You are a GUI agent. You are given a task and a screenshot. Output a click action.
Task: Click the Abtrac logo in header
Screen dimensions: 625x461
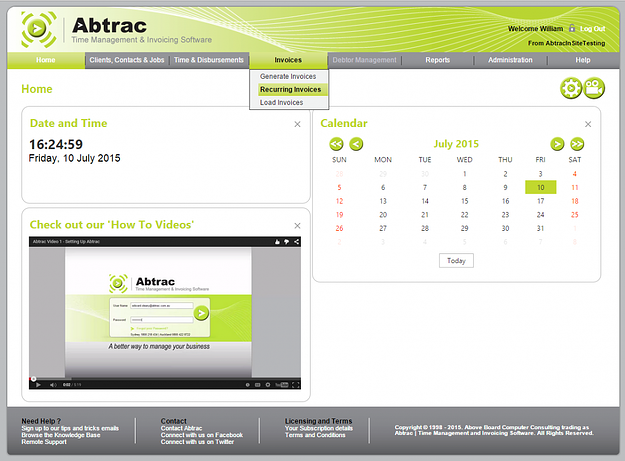point(117,30)
